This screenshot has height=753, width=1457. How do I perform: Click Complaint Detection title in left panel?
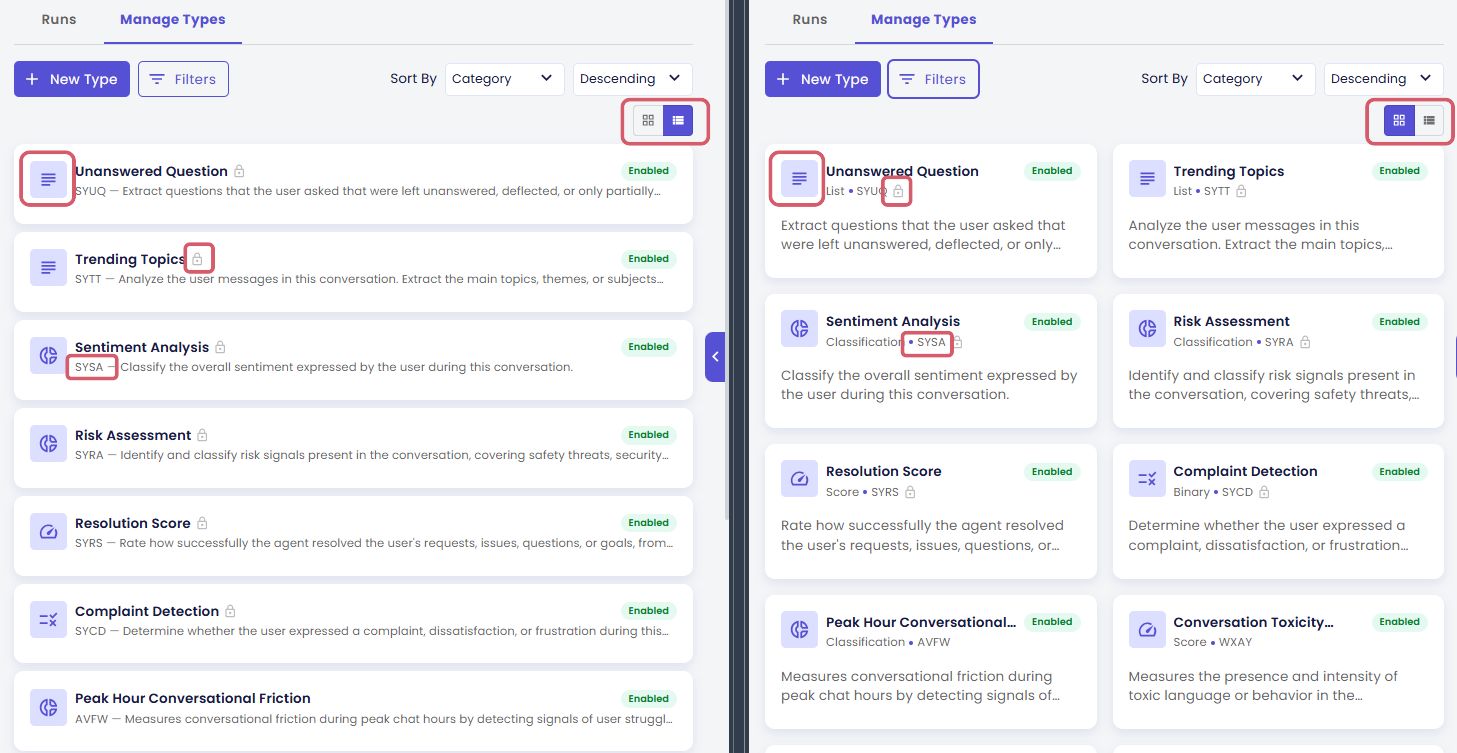pyautogui.click(x=147, y=611)
